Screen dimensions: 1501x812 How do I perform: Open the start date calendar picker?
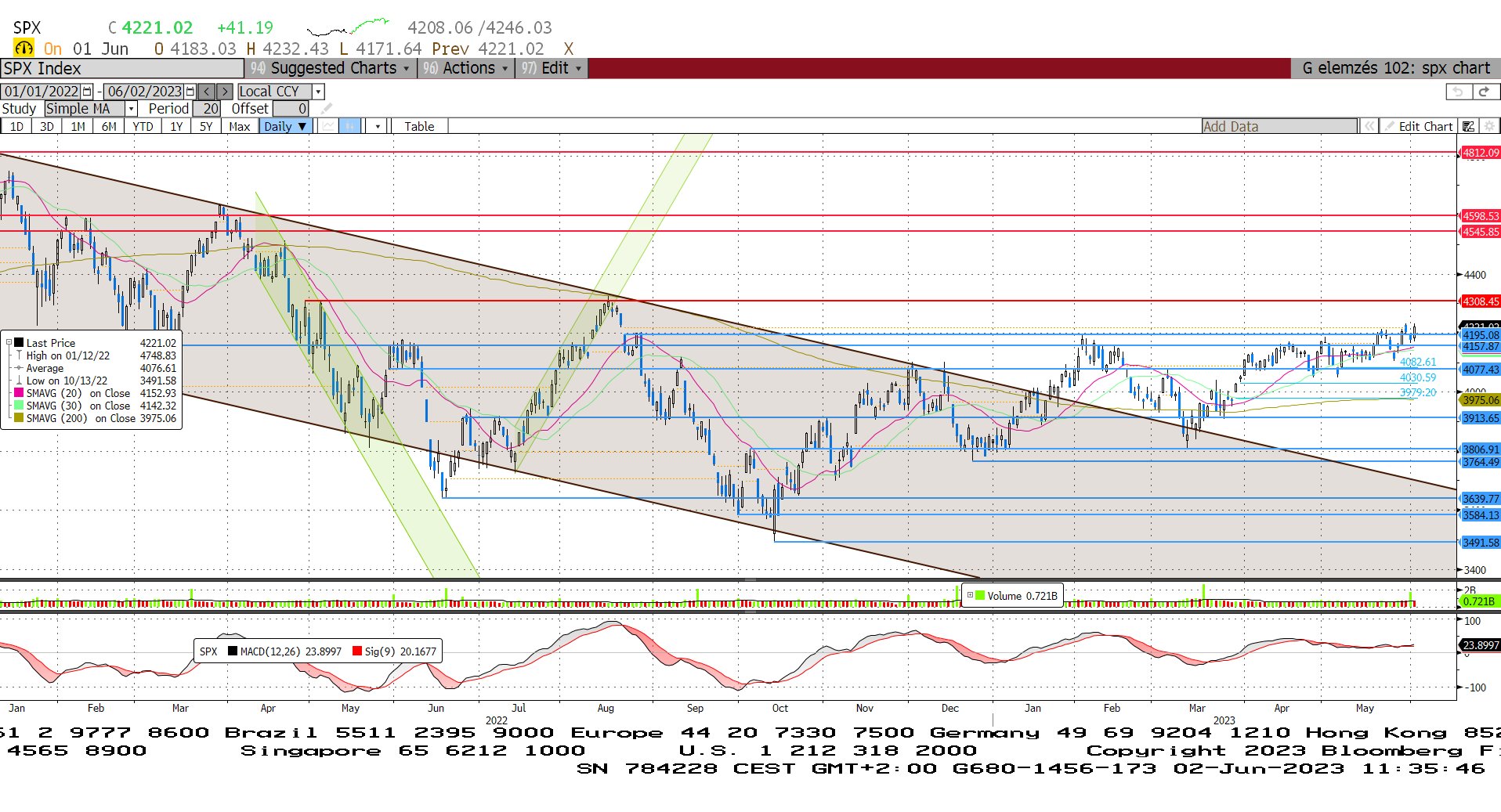tap(87, 92)
